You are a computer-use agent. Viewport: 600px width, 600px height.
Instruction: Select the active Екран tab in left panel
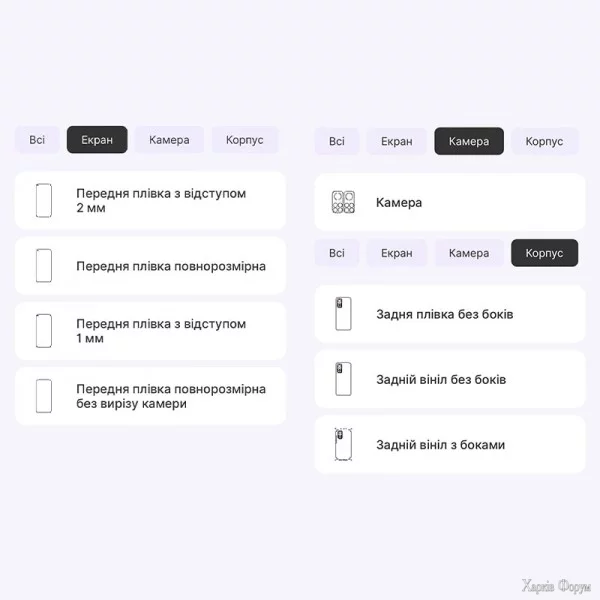pos(97,140)
